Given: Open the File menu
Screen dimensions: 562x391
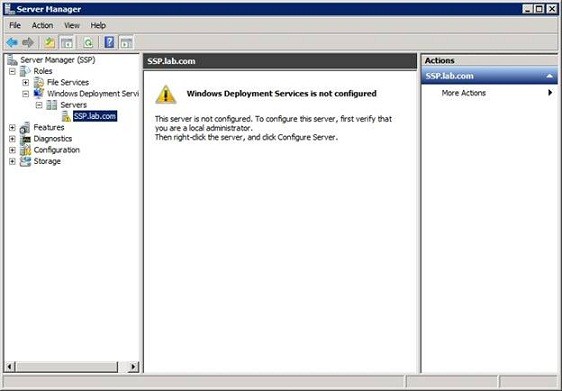Looking at the screenshot, I should coord(15,25).
